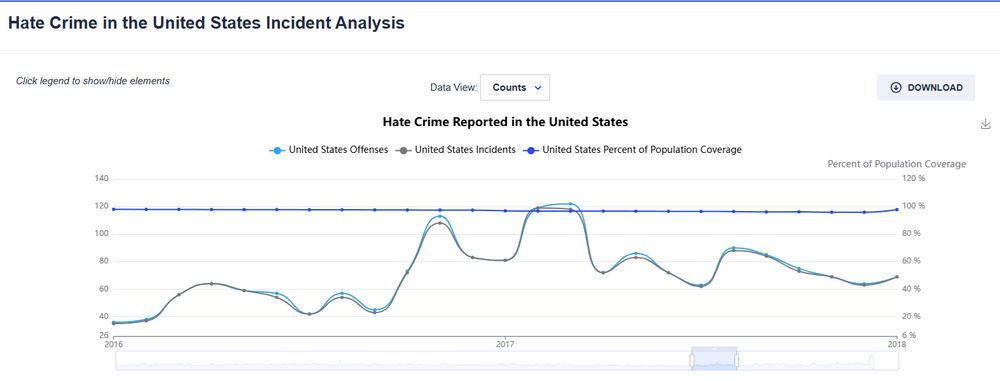The width and height of the screenshot is (1000, 381).
Task: Click the 2017 x-axis label
Action: 505,344
